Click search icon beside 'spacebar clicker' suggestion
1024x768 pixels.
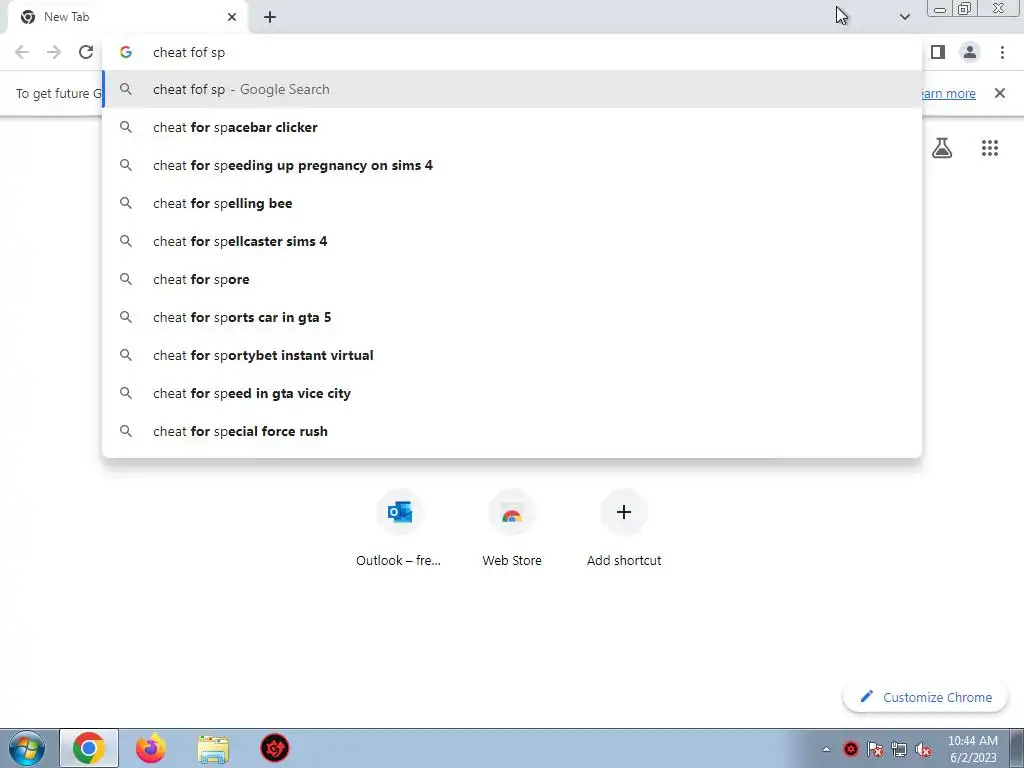click(126, 127)
